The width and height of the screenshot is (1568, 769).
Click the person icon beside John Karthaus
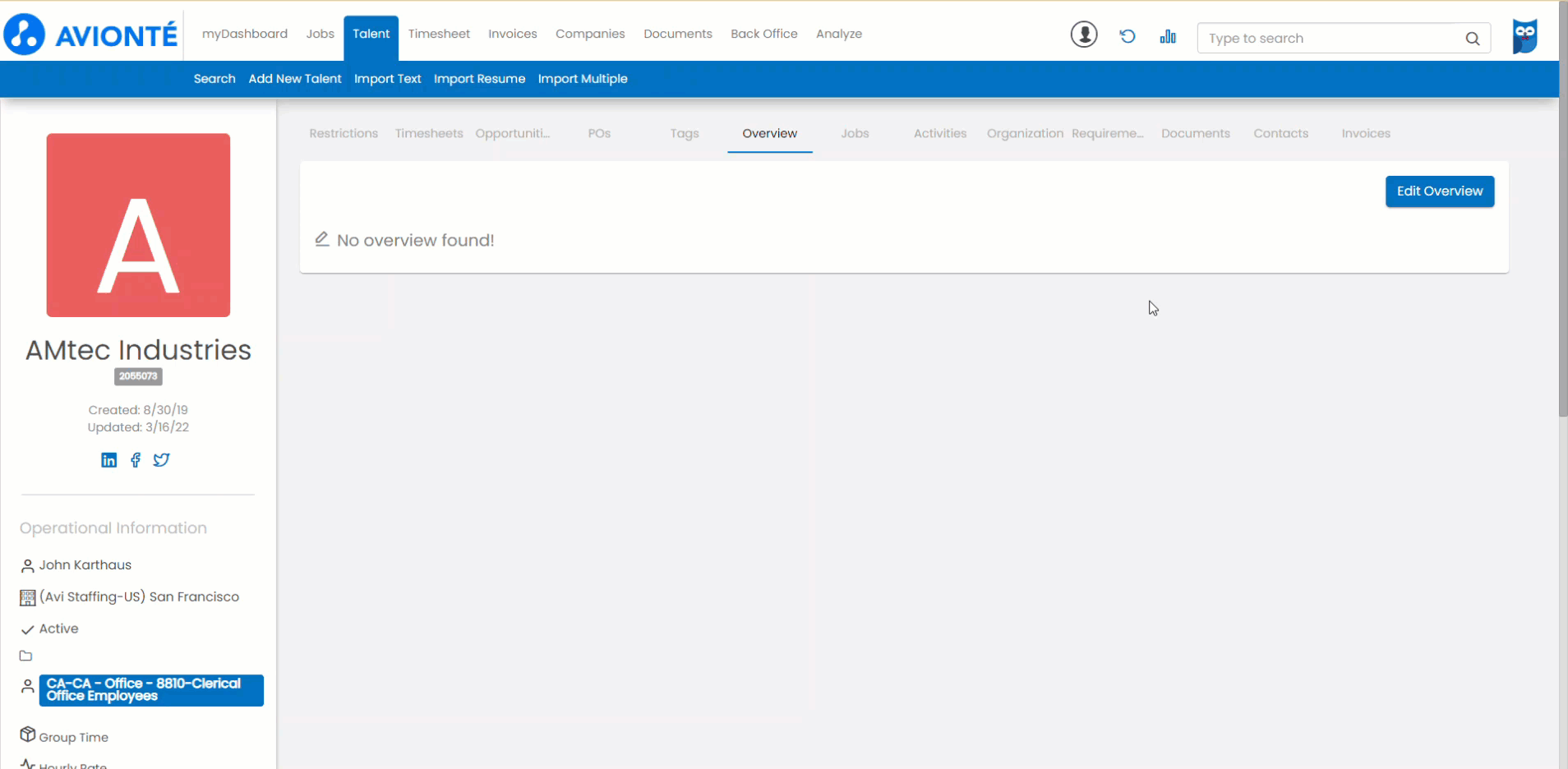27,565
